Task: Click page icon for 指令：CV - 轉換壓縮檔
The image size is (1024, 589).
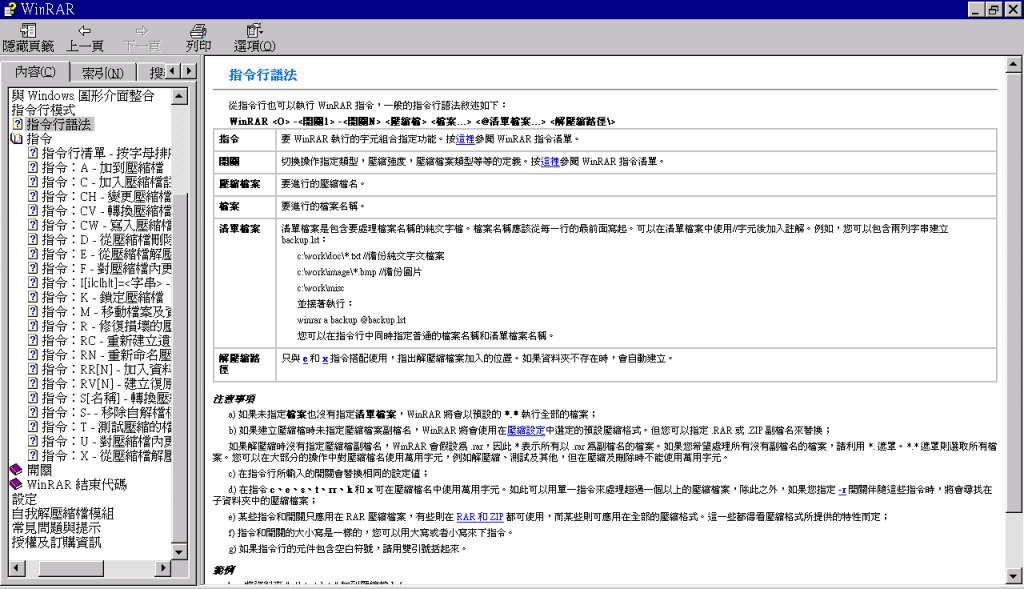Action: (x=33, y=210)
